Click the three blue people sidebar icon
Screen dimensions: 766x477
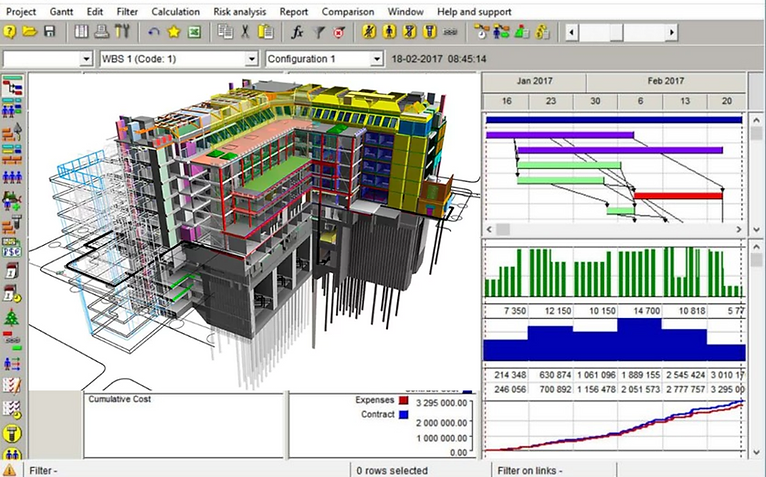(x=12, y=176)
